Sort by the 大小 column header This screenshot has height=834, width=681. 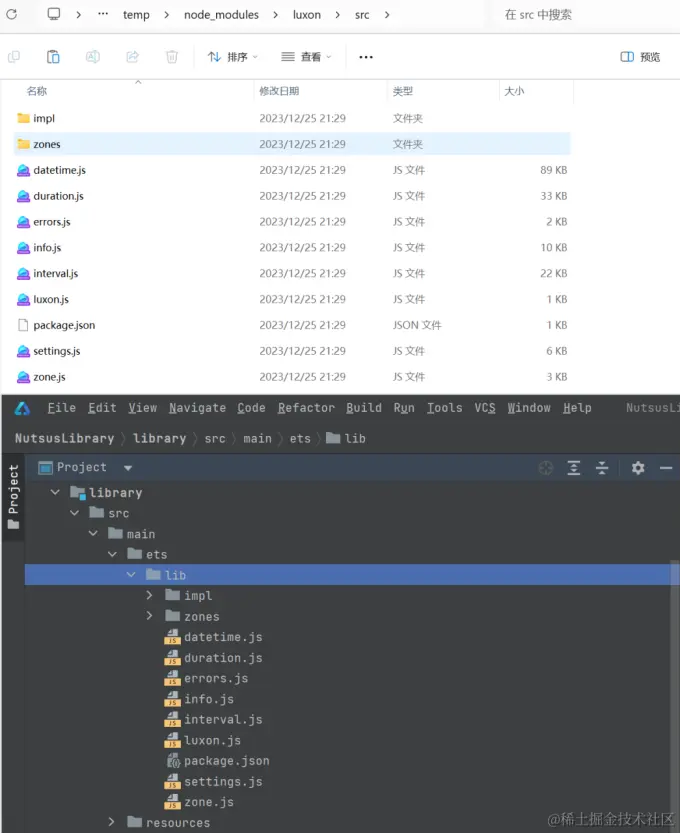point(514,91)
